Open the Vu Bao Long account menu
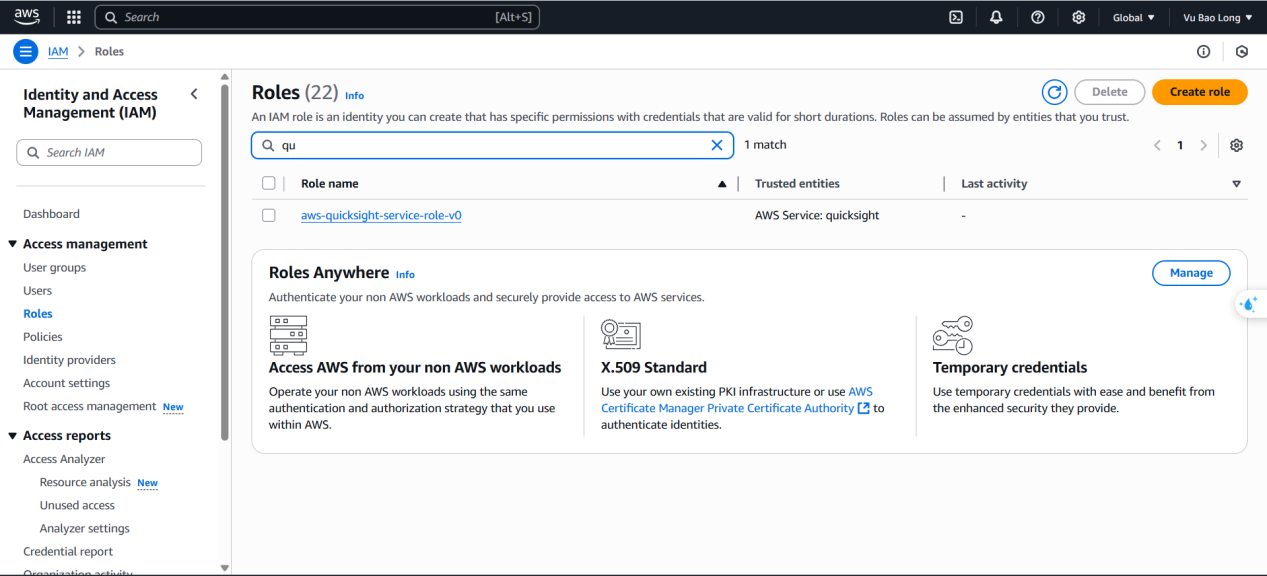The width and height of the screenshot is (1267, 576). pyautogui.click(x=1218, y=17)
